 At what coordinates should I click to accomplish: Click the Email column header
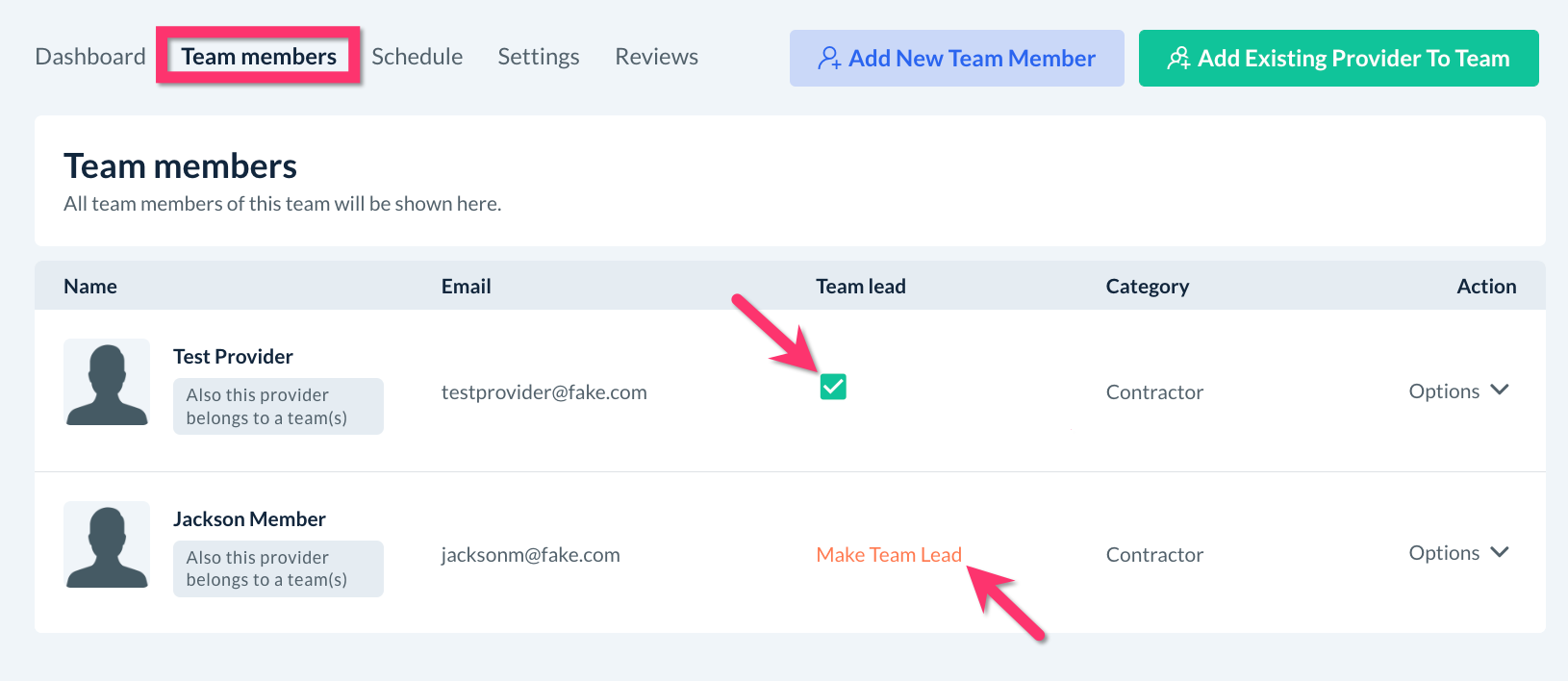point(467,287)
